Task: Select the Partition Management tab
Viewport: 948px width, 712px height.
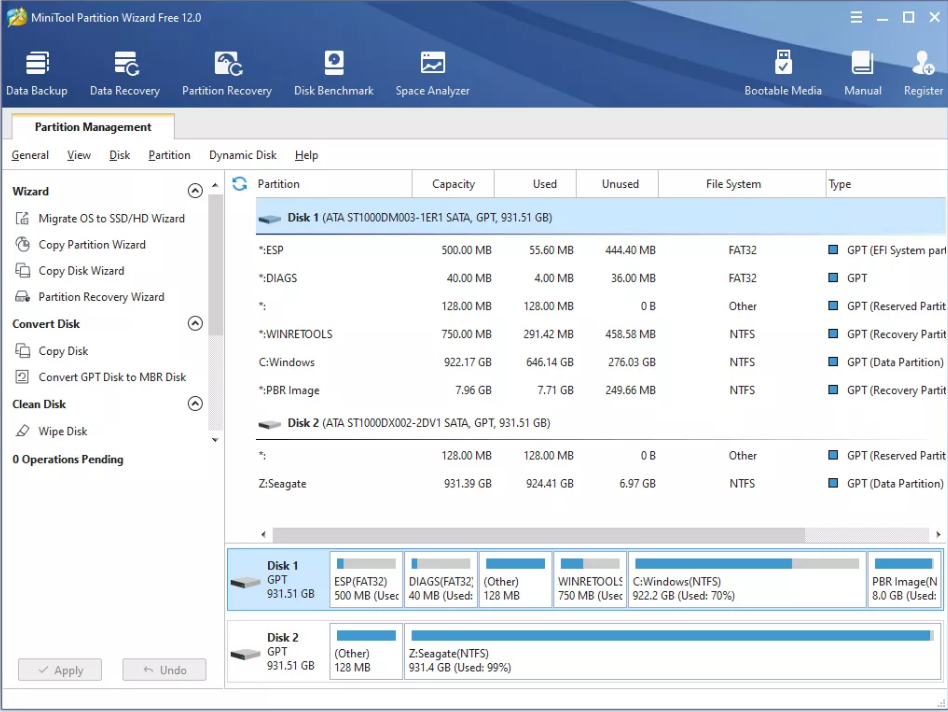Action: [x=93, y=127]
